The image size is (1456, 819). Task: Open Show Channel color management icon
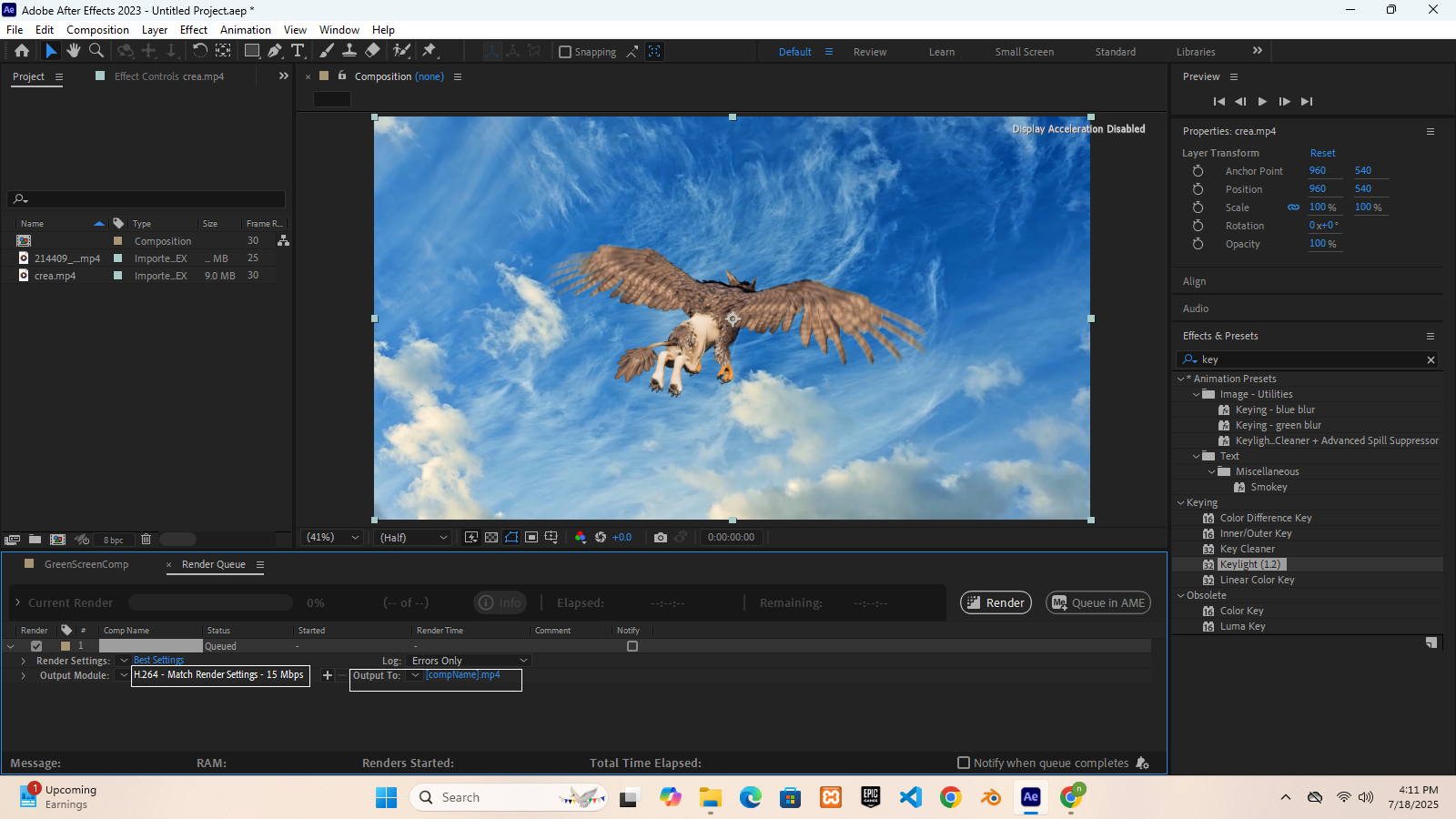pyautogui.click(x=581, y=538)
